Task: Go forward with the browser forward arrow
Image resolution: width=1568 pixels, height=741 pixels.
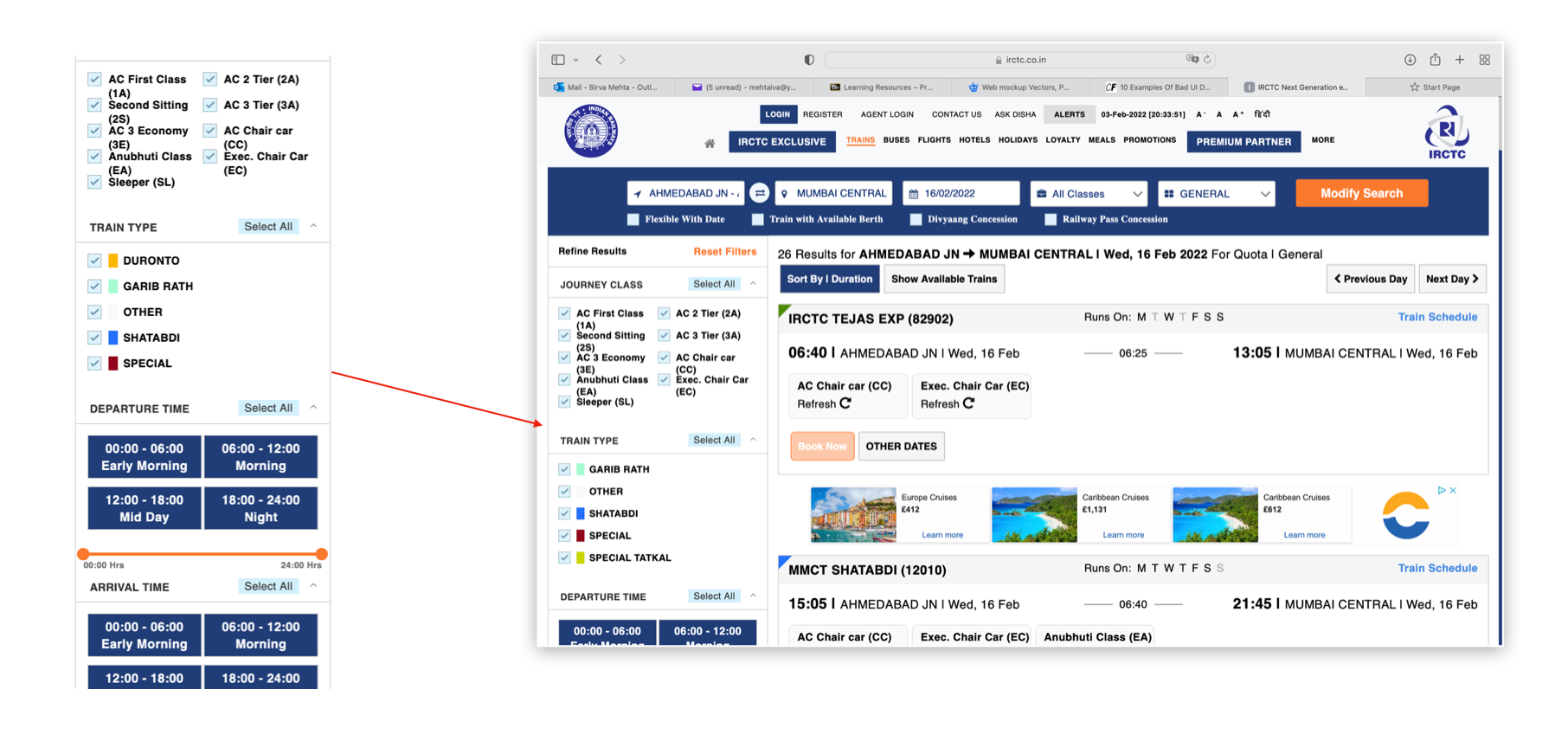Action: pyautogui.click(x=622, y=60)
